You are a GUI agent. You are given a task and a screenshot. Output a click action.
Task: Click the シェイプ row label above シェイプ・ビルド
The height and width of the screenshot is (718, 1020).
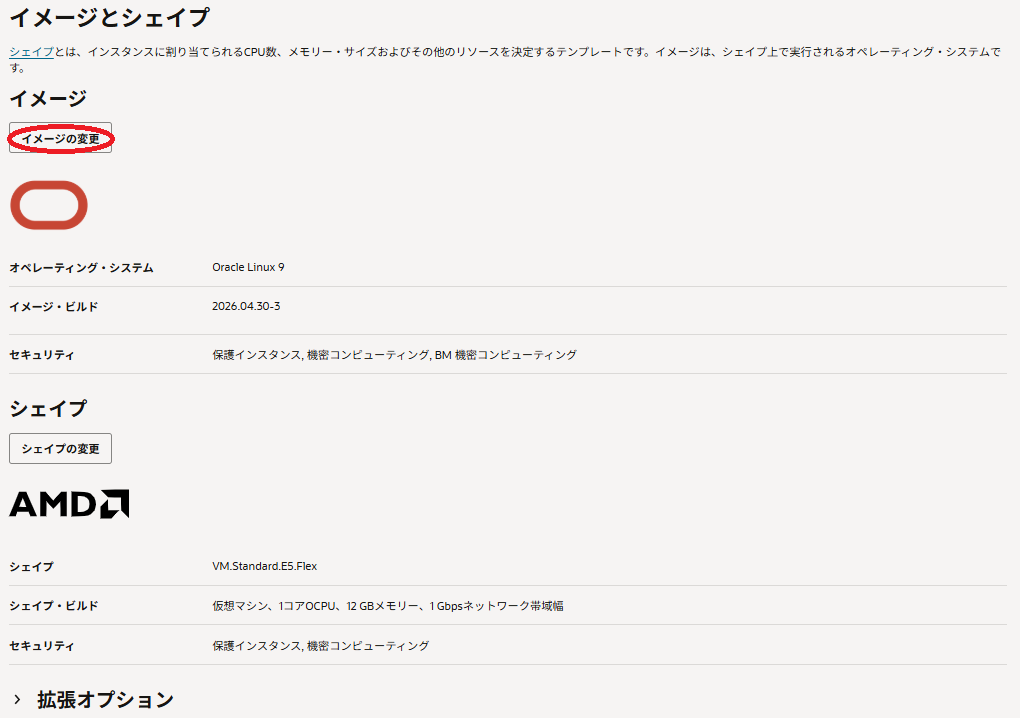pyautogui.click(x=31, y=567)
